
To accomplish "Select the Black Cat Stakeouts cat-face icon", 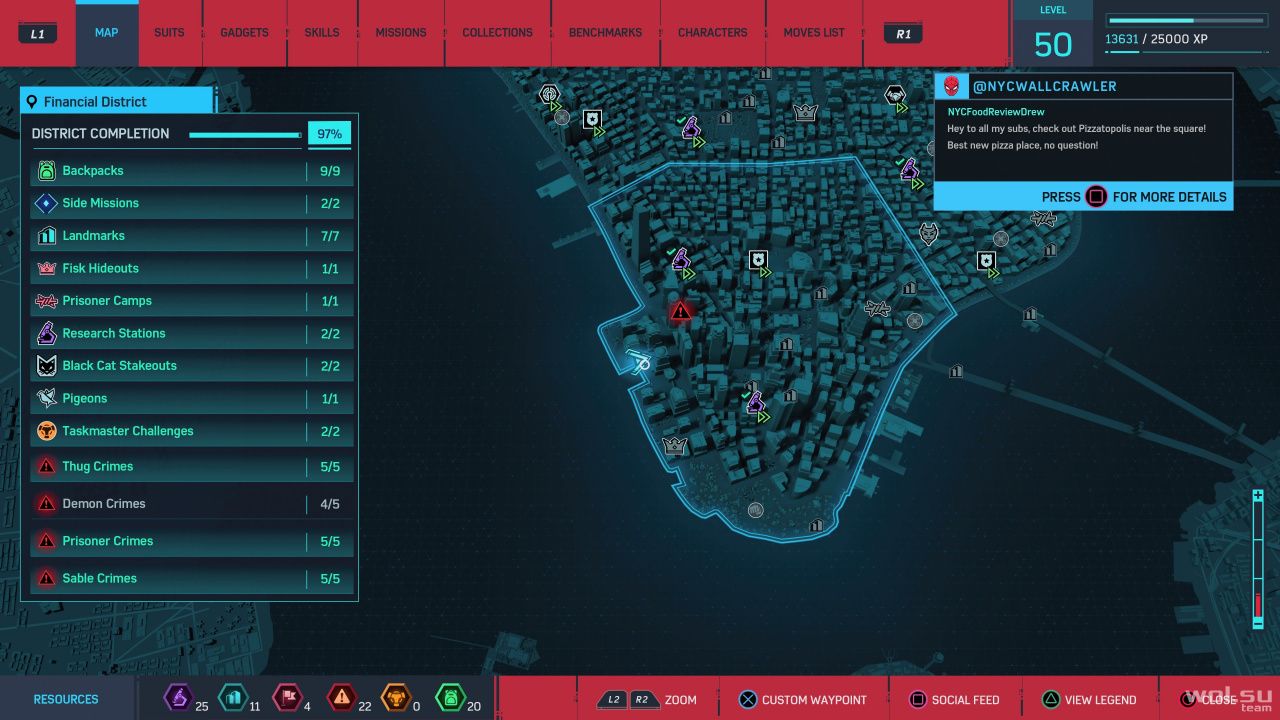I will tap(46, 366).
